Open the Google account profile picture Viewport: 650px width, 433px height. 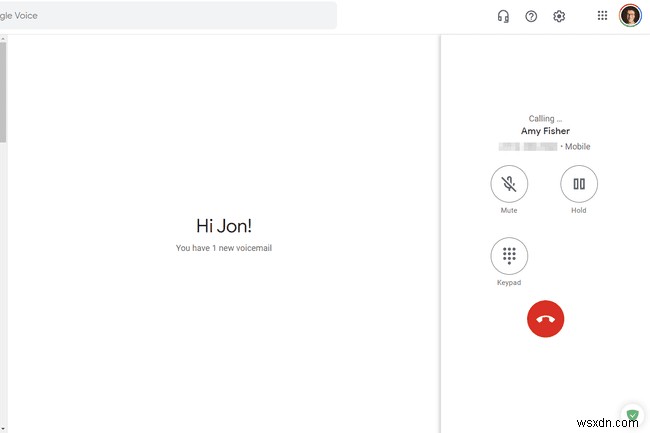click(630, 16)
